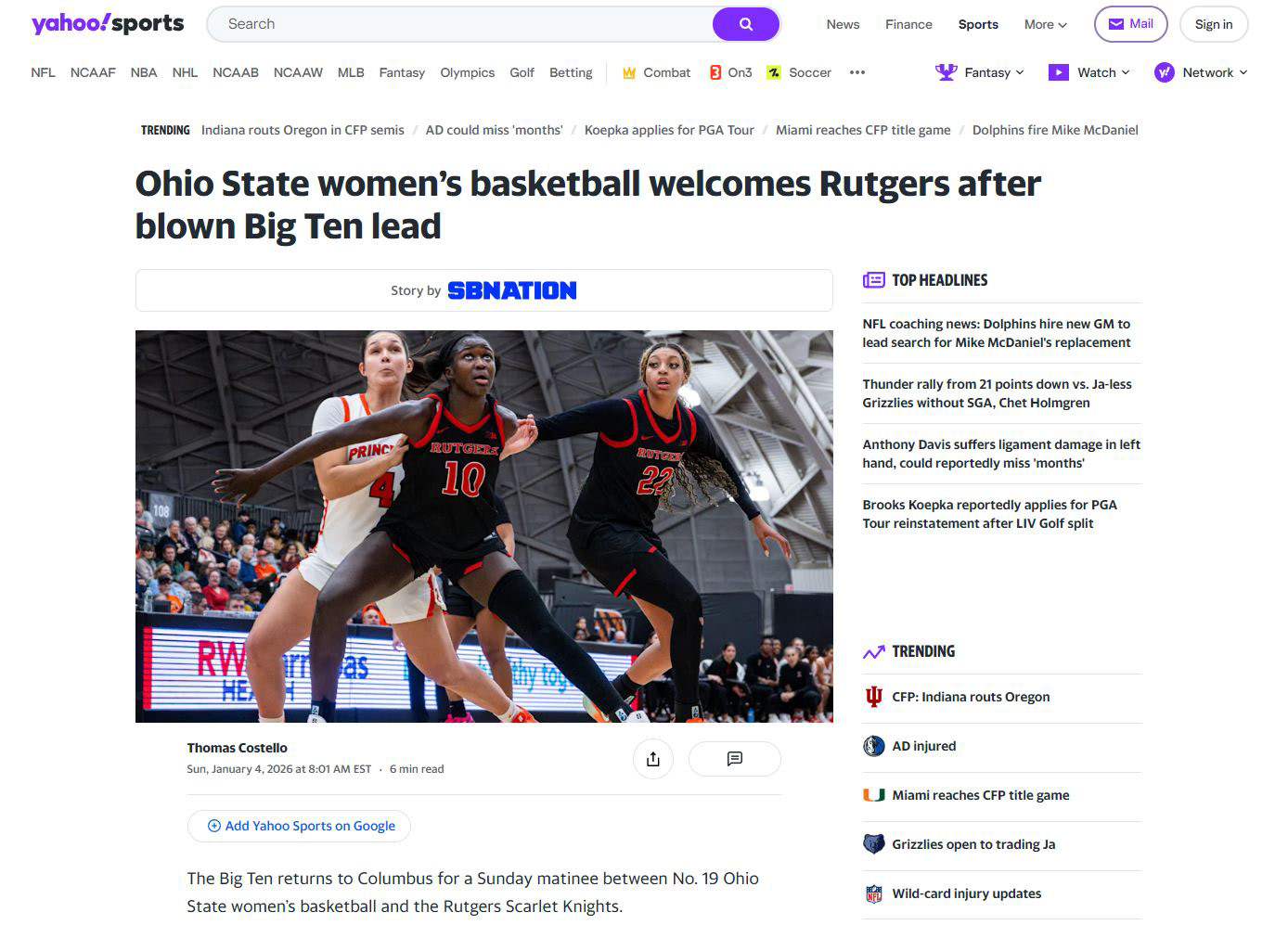Expand the More dropdown in header
1288x925 pixels.
[x=1046, y=24]
